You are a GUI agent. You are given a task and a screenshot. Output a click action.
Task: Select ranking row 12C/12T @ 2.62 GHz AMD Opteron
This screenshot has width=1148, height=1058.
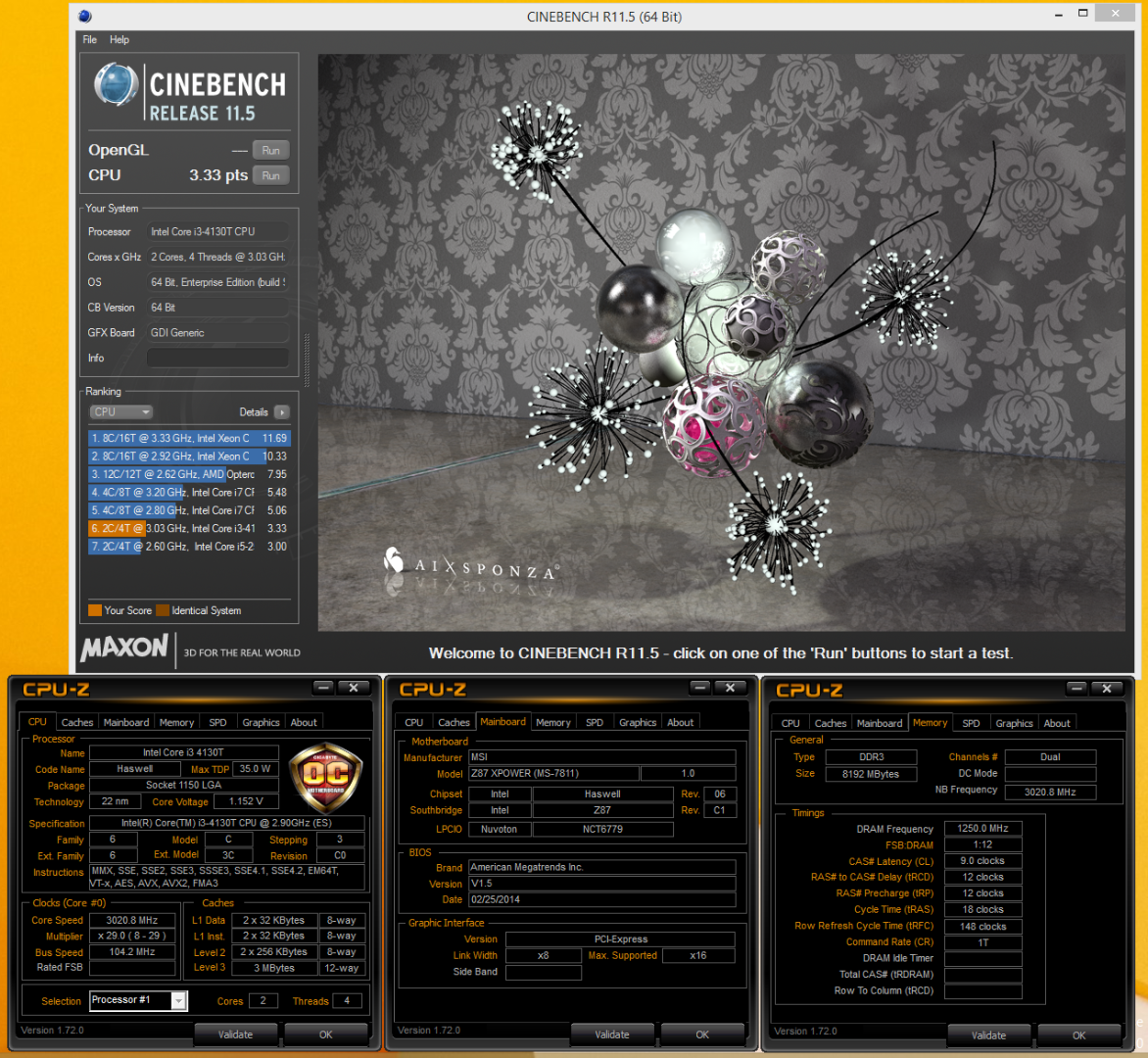189,474
